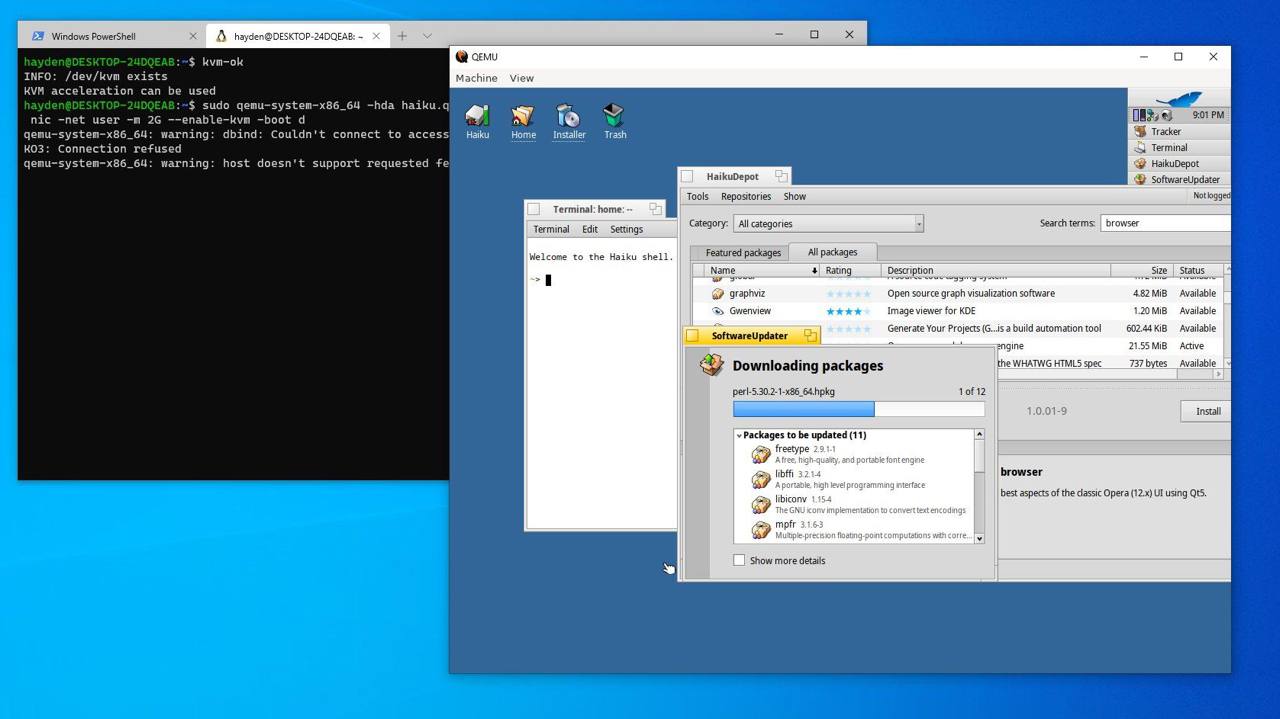The image size is (1280, 719).
Task: Open the HaikuDepot Tools menu
Action: click(x=697, y=196)
